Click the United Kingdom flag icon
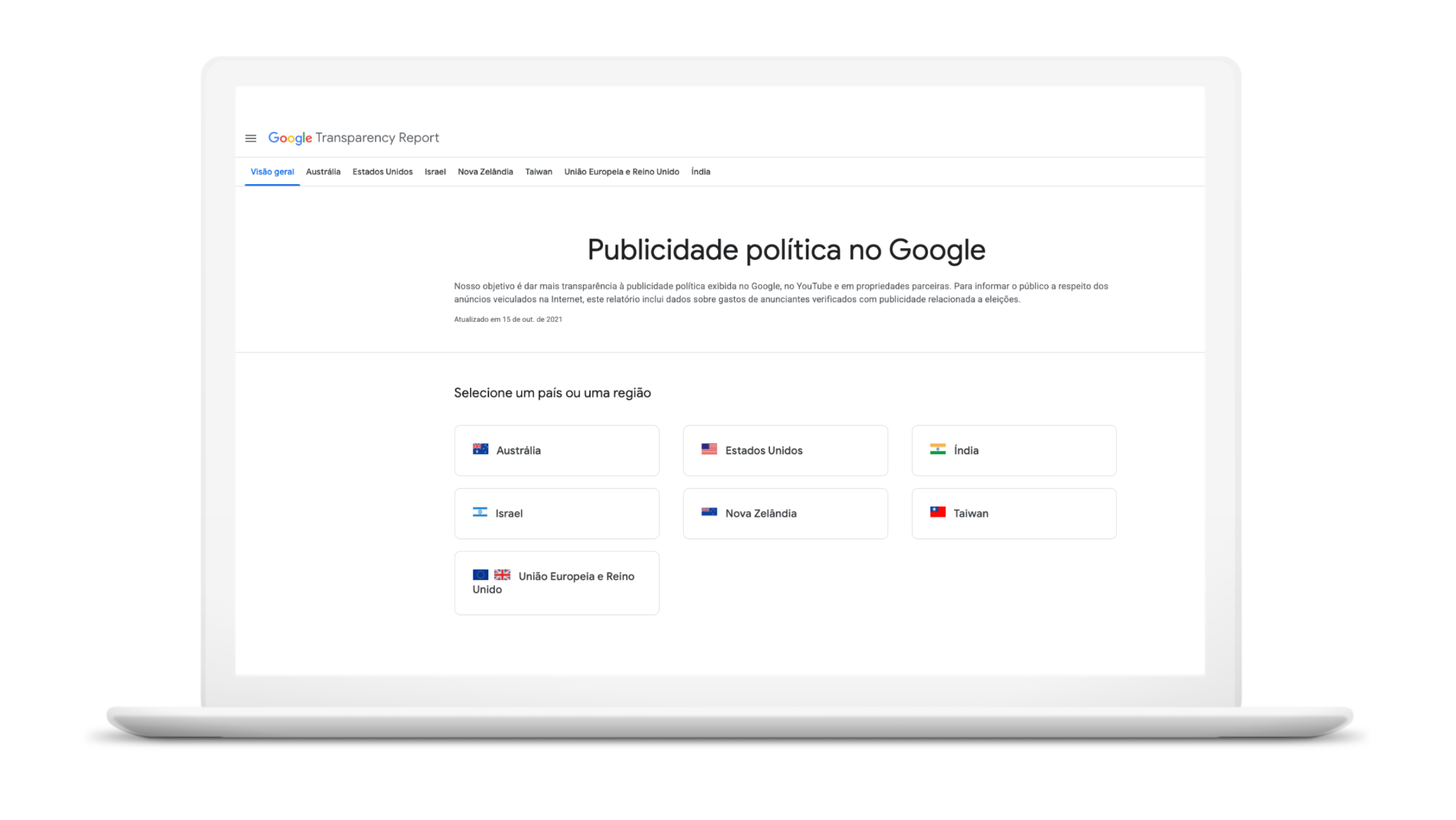Image resolution: width=1456 pixels, height=820 pixels. (502, 575)
